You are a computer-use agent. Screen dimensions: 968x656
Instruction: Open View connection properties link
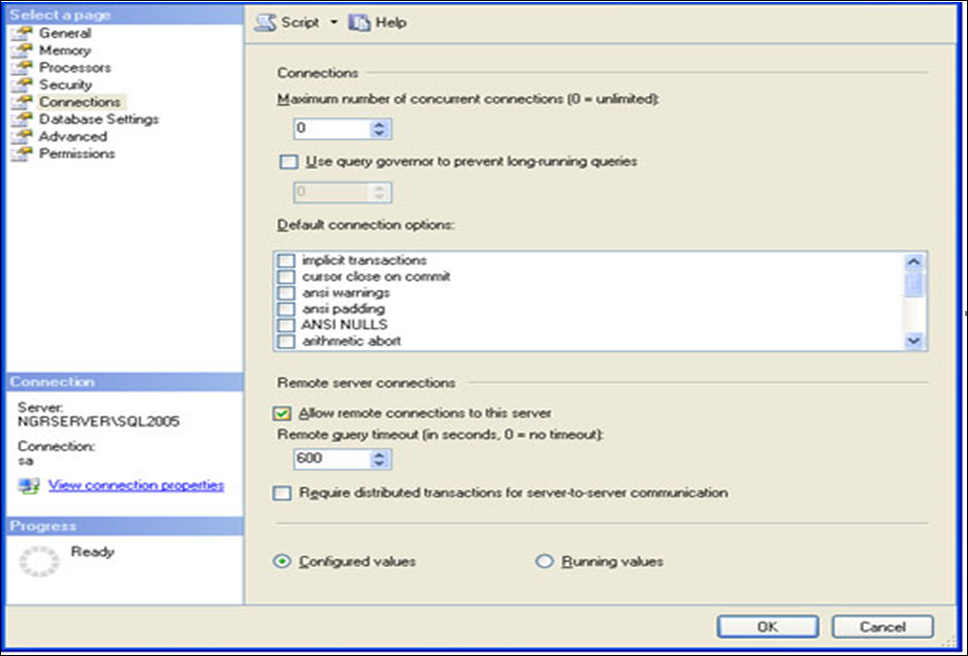136,486
